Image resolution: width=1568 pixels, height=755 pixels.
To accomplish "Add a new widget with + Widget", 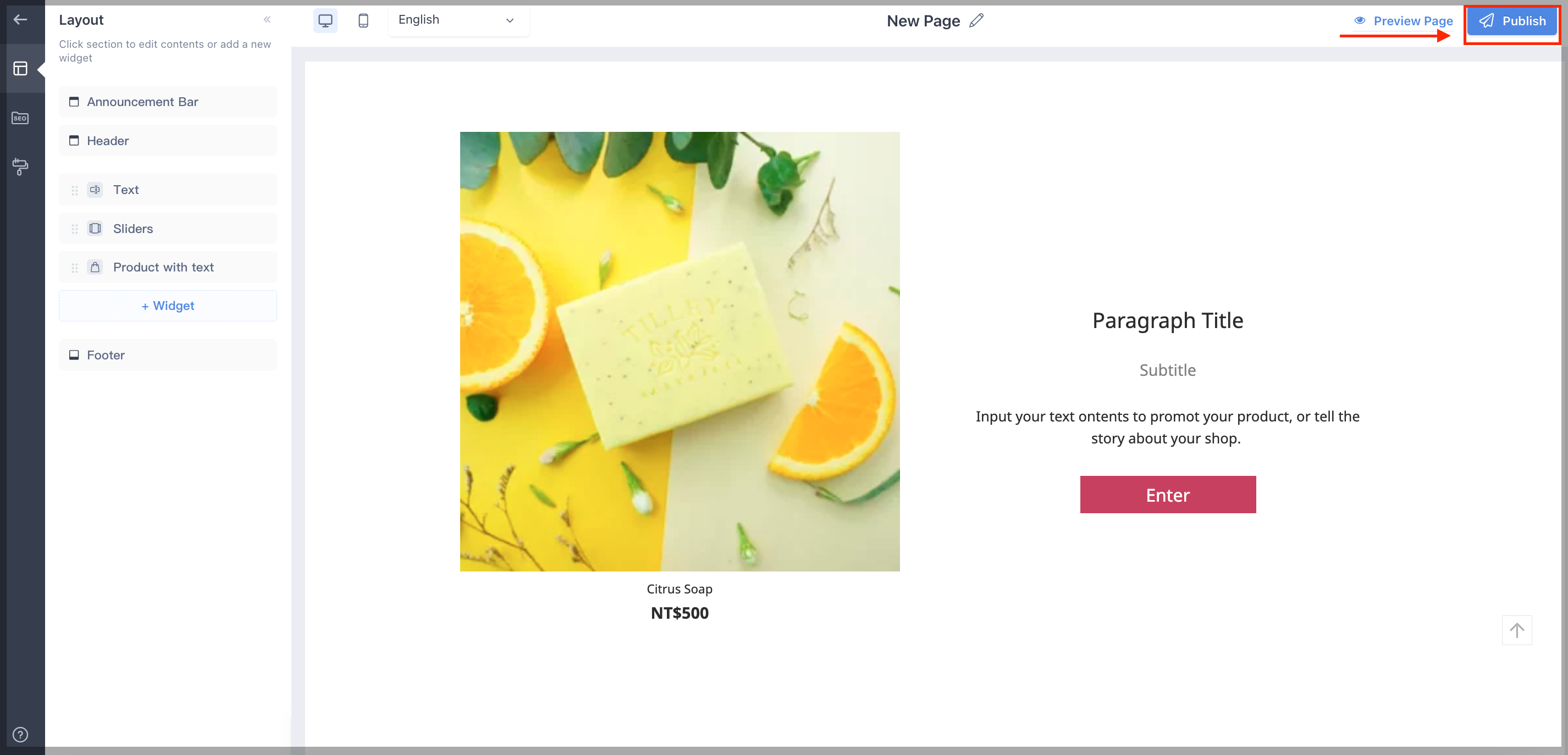I will (x=167, y=306).
